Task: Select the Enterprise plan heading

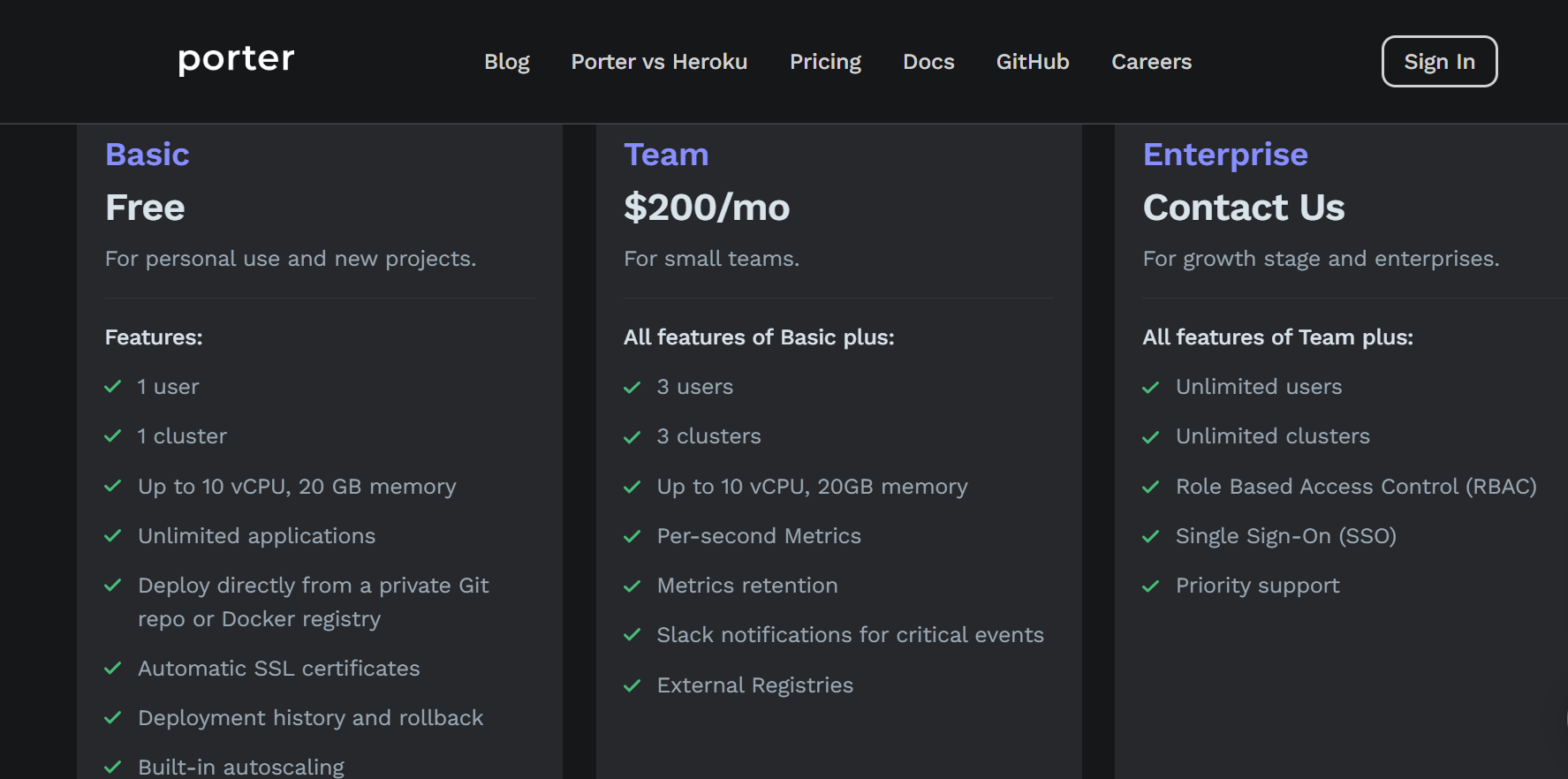Action: click(1225, 155)
